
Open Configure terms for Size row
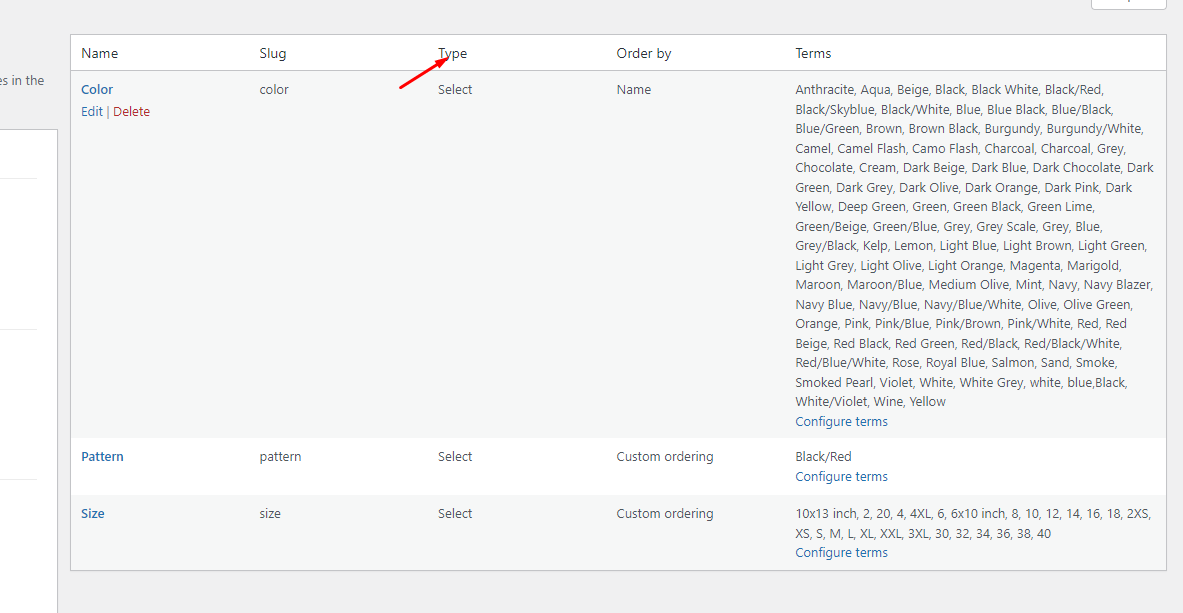click(841, 553)
